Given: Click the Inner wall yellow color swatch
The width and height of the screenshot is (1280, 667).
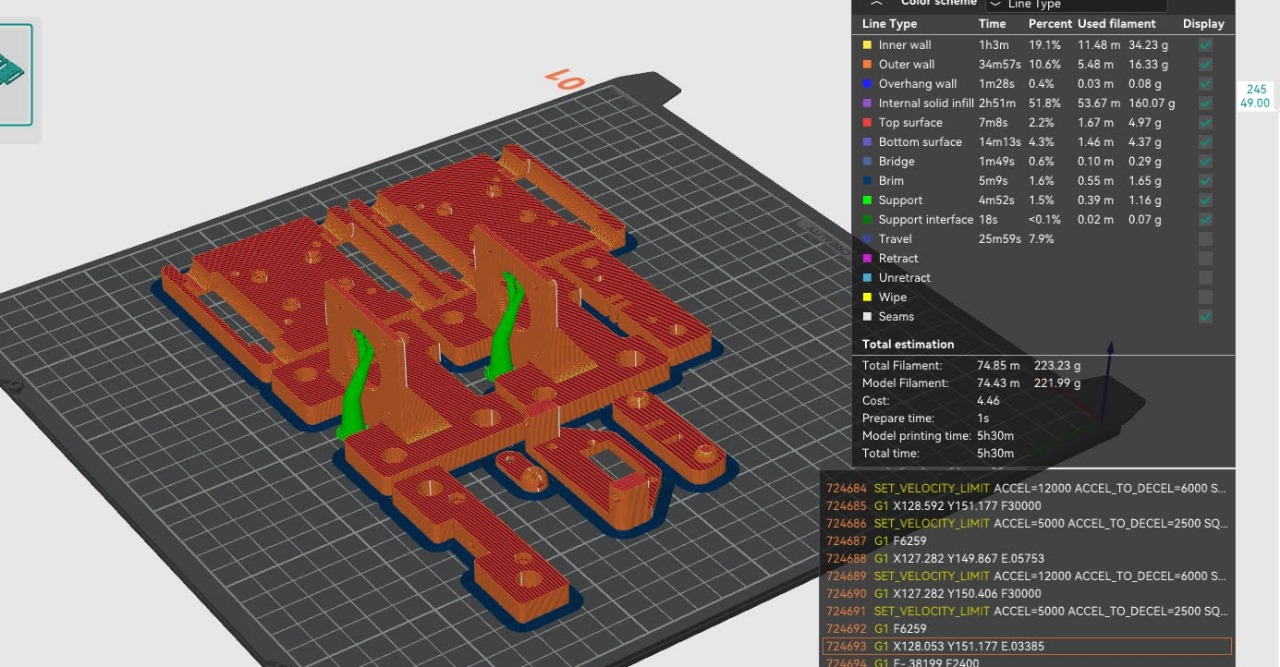Looking at the screenshot, I should (867, 45).
